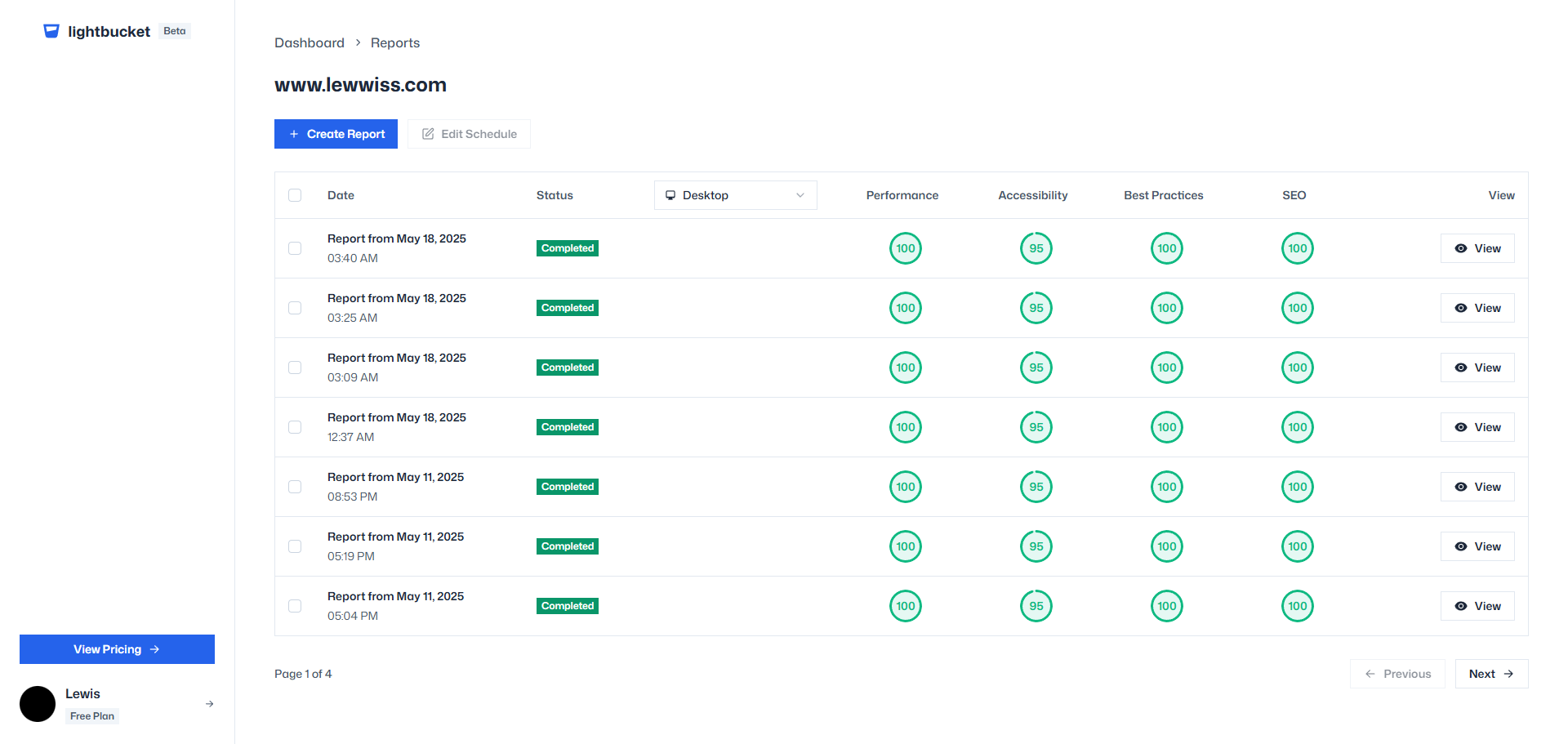This screenshot has width=1568, height=744.
Task: Select the 03:25 AM report checkbox
Action: [x=295, y=308]
